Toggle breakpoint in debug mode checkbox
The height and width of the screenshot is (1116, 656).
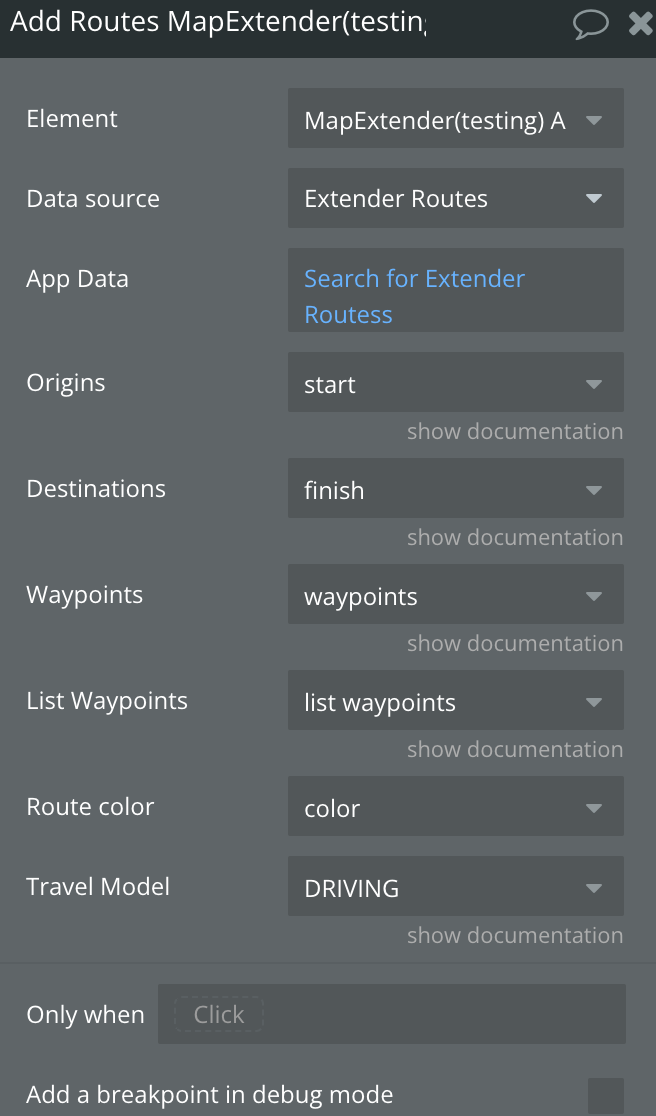click(605, 1095)
